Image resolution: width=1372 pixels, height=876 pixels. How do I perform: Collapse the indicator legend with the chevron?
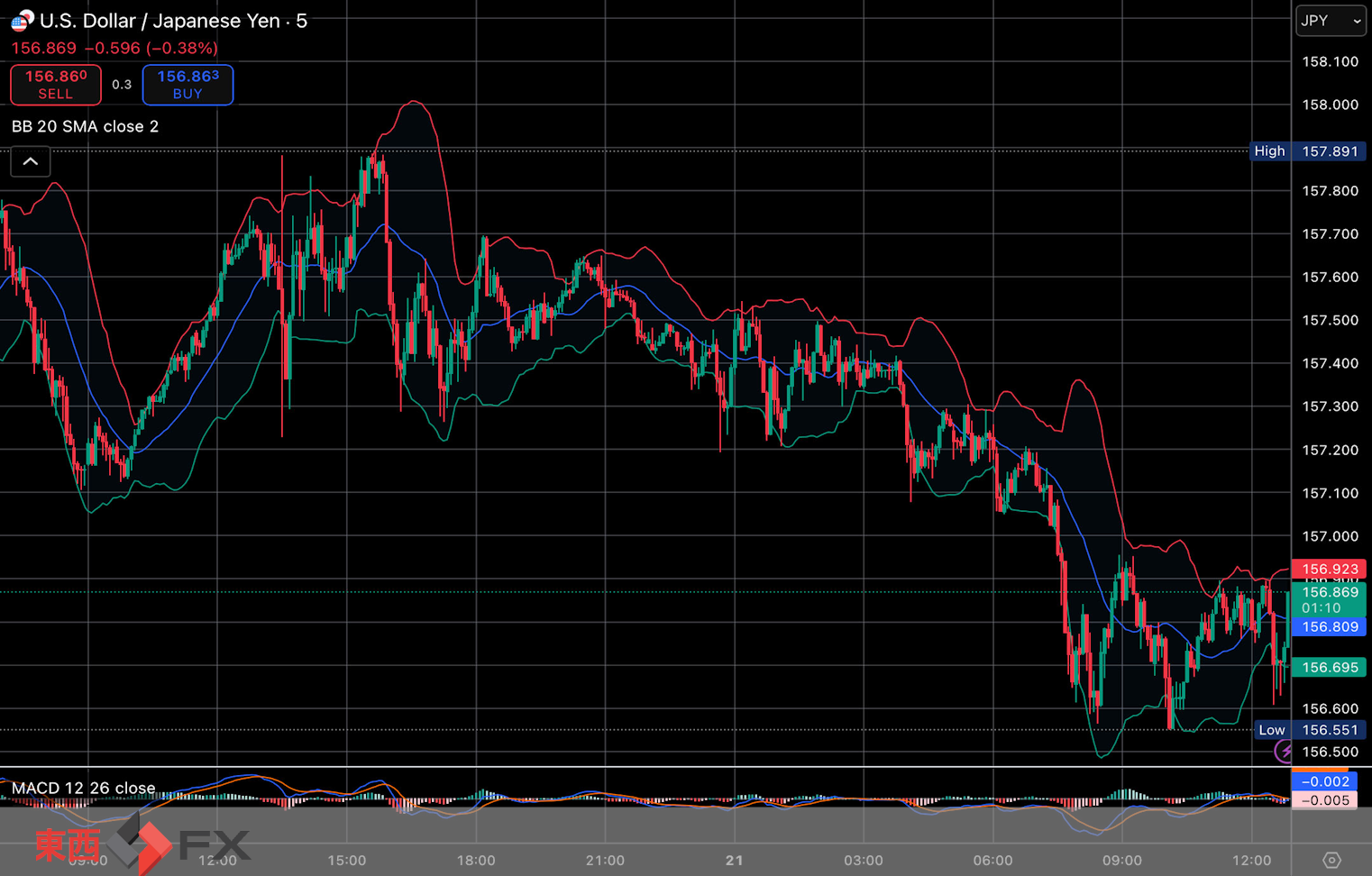coord(31,162)
